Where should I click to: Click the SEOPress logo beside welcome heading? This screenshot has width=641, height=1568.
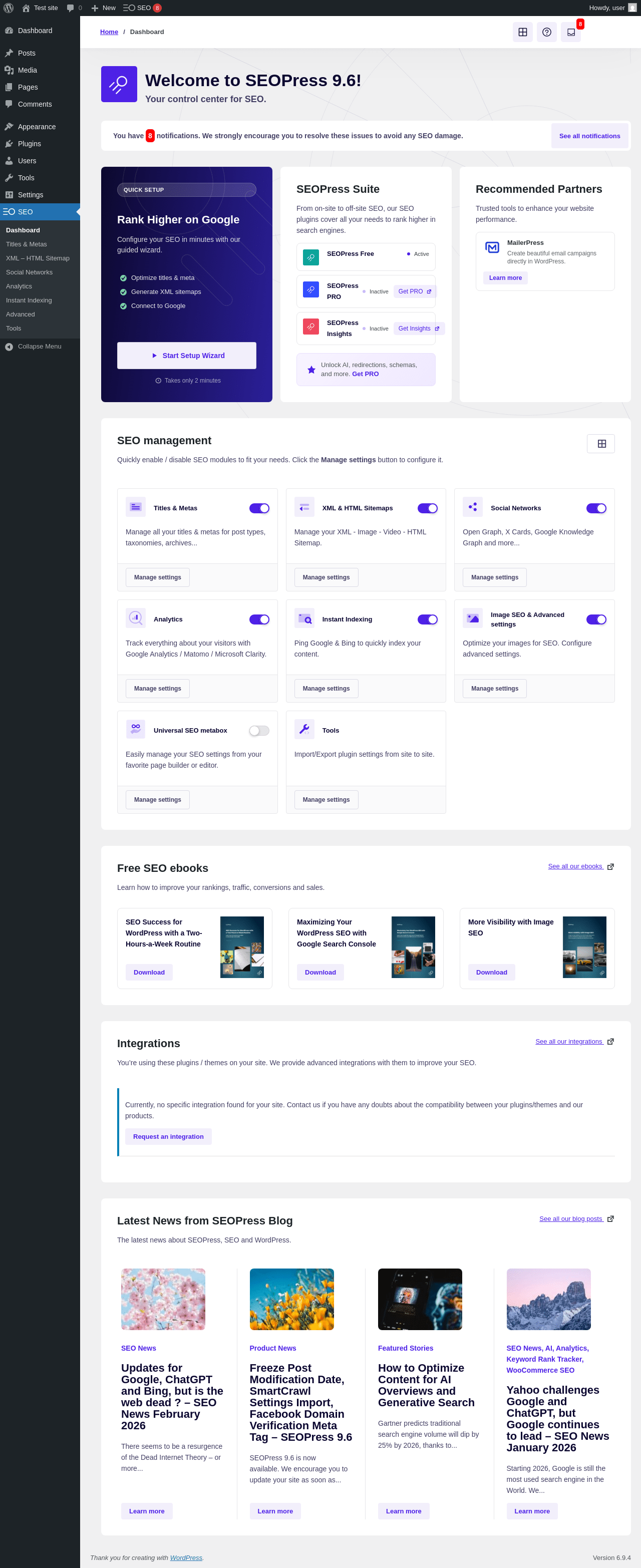(x=119, y=84)
